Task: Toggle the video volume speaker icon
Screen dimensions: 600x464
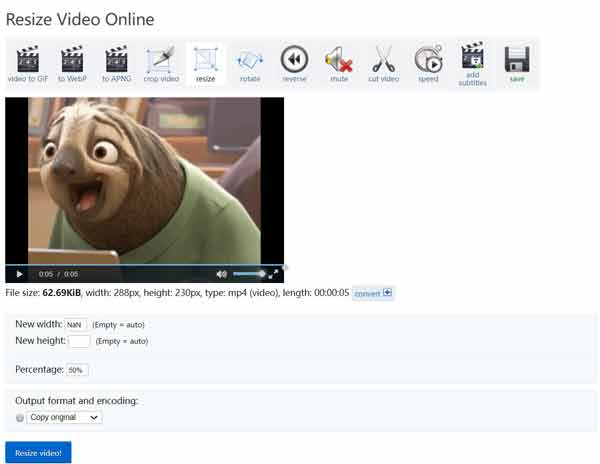Action: (221, 274)
